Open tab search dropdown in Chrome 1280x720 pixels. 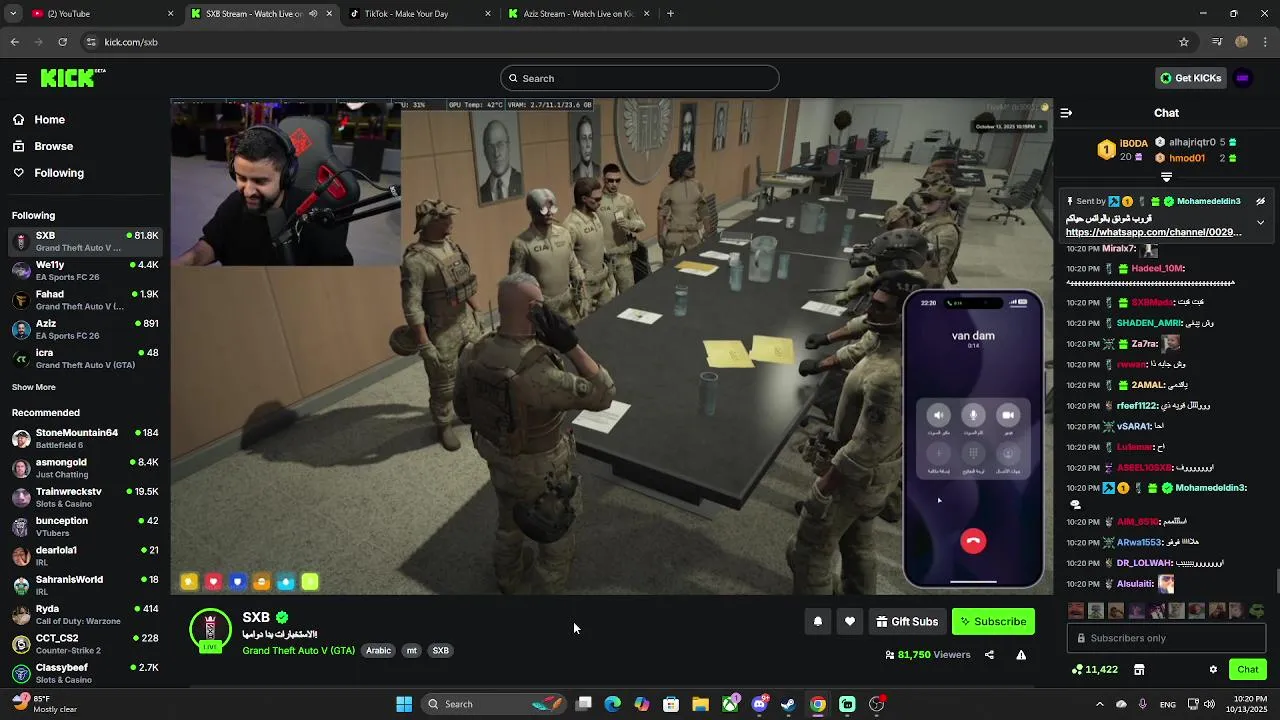click(13, 14)
